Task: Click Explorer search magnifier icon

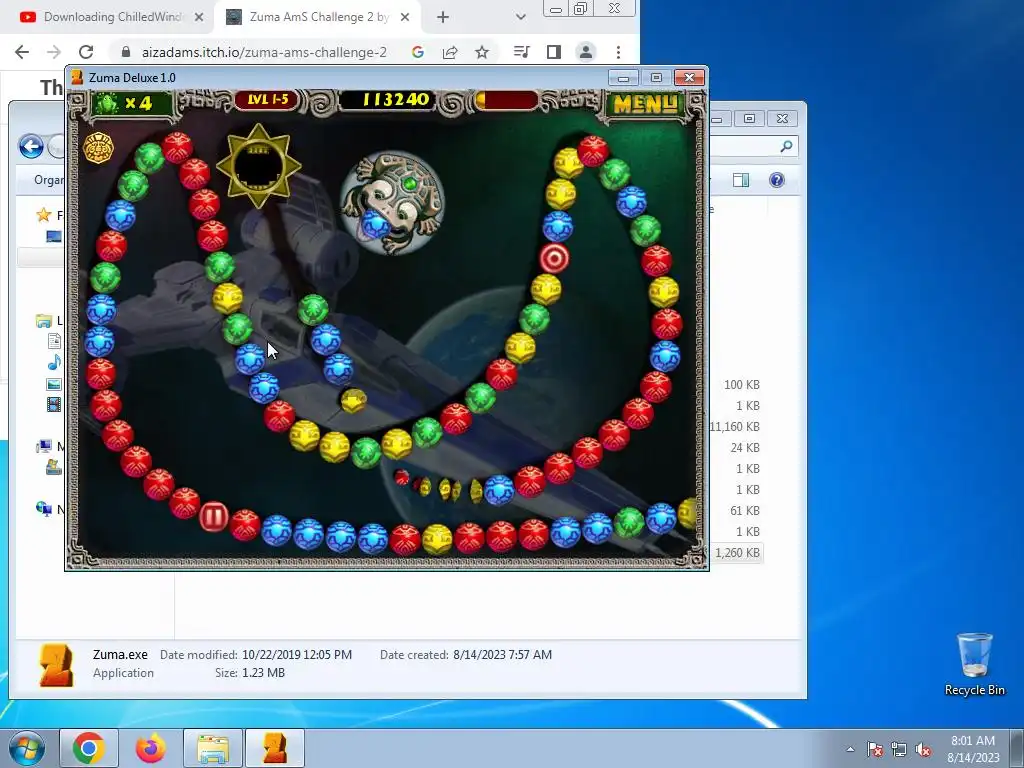Action: 786,146
